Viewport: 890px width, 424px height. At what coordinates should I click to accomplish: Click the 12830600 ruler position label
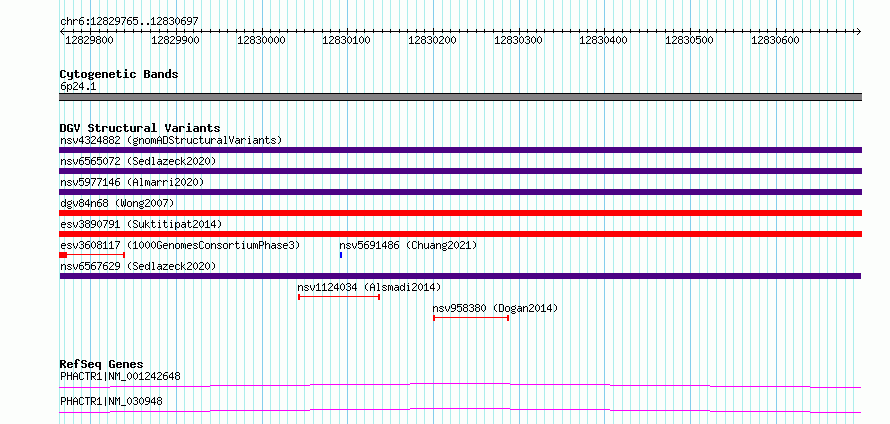point(775,40)
